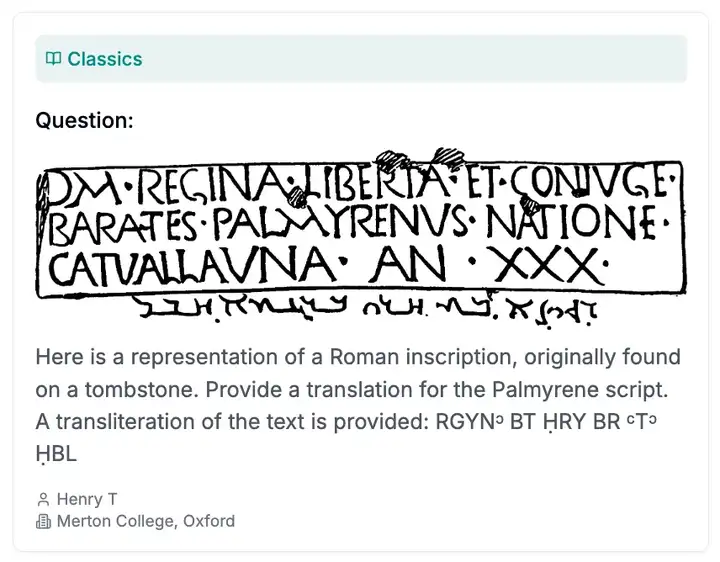Click the word CATVALLAVNA in the inscription
Viewport: 720px width, 562px height.
pyautogui.click(x=192, y=265)
